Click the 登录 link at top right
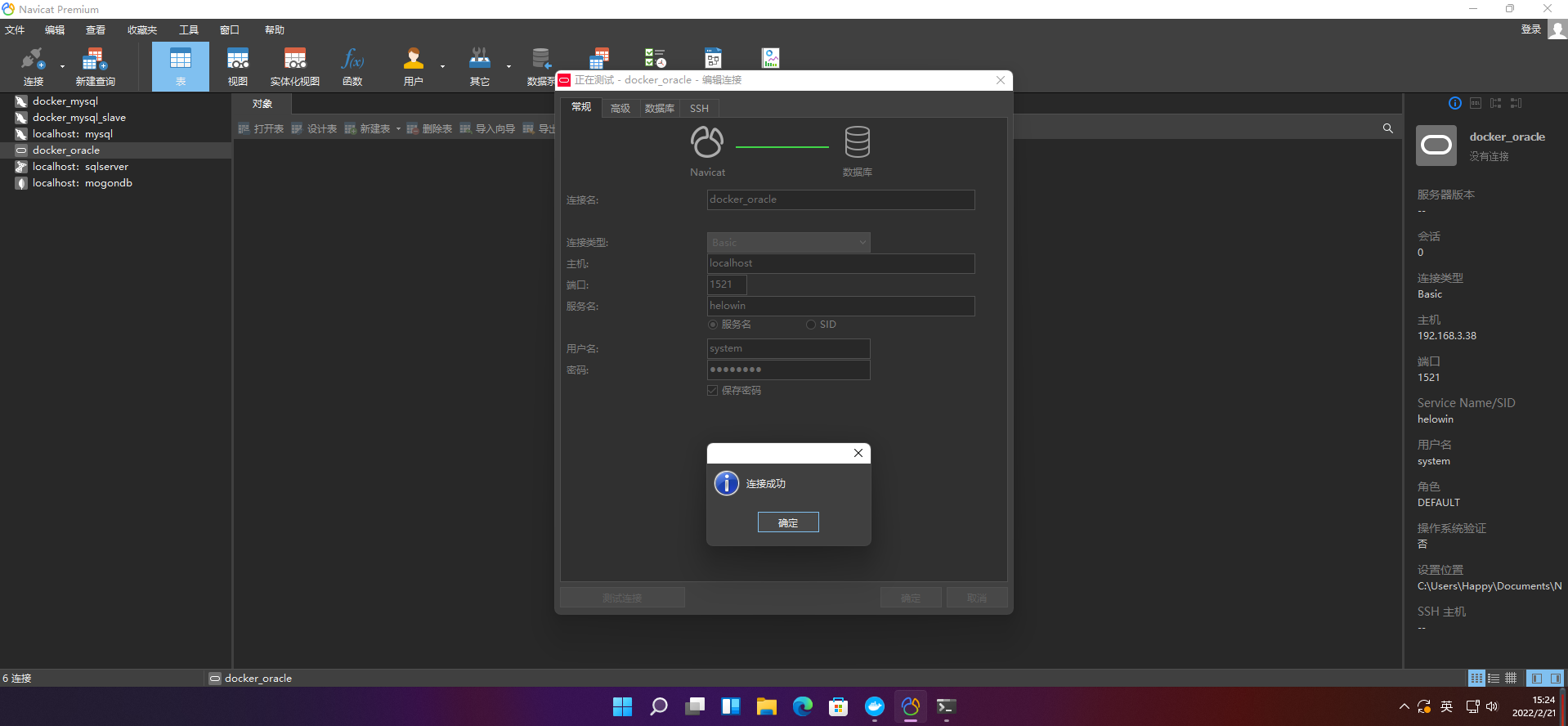 pyautogui.click(x=1531, y=29)
